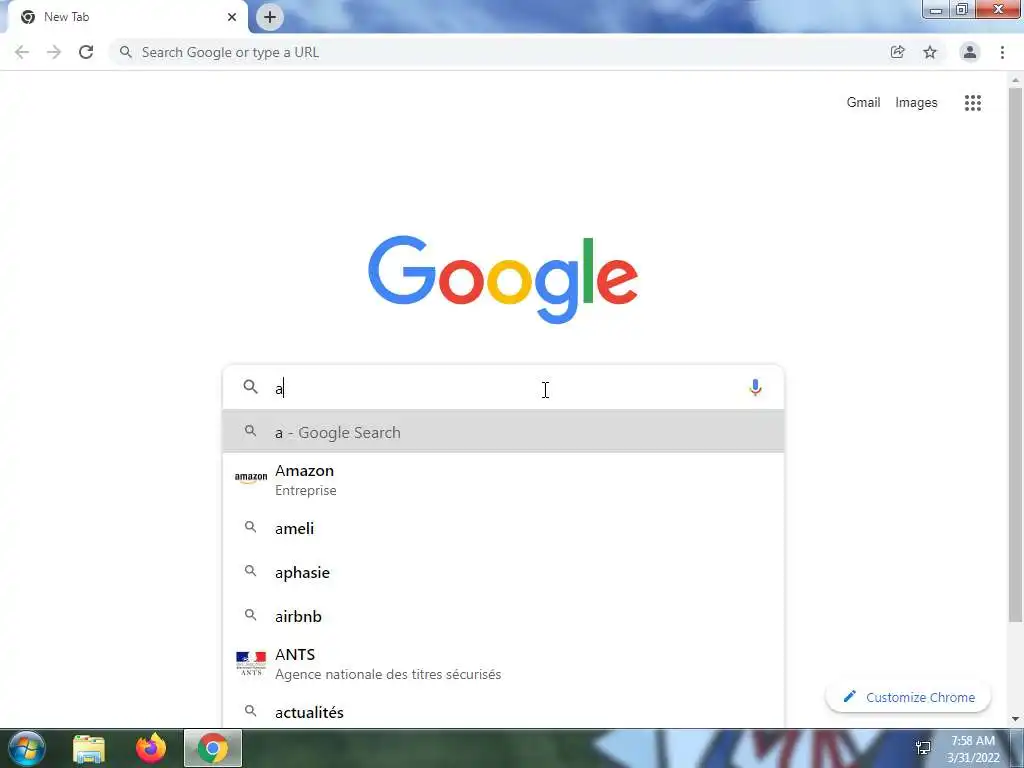Click the taskbar clock showing 7:58 AM
The height and width of the screenshot is (768, 1024).
coord(973,748)
